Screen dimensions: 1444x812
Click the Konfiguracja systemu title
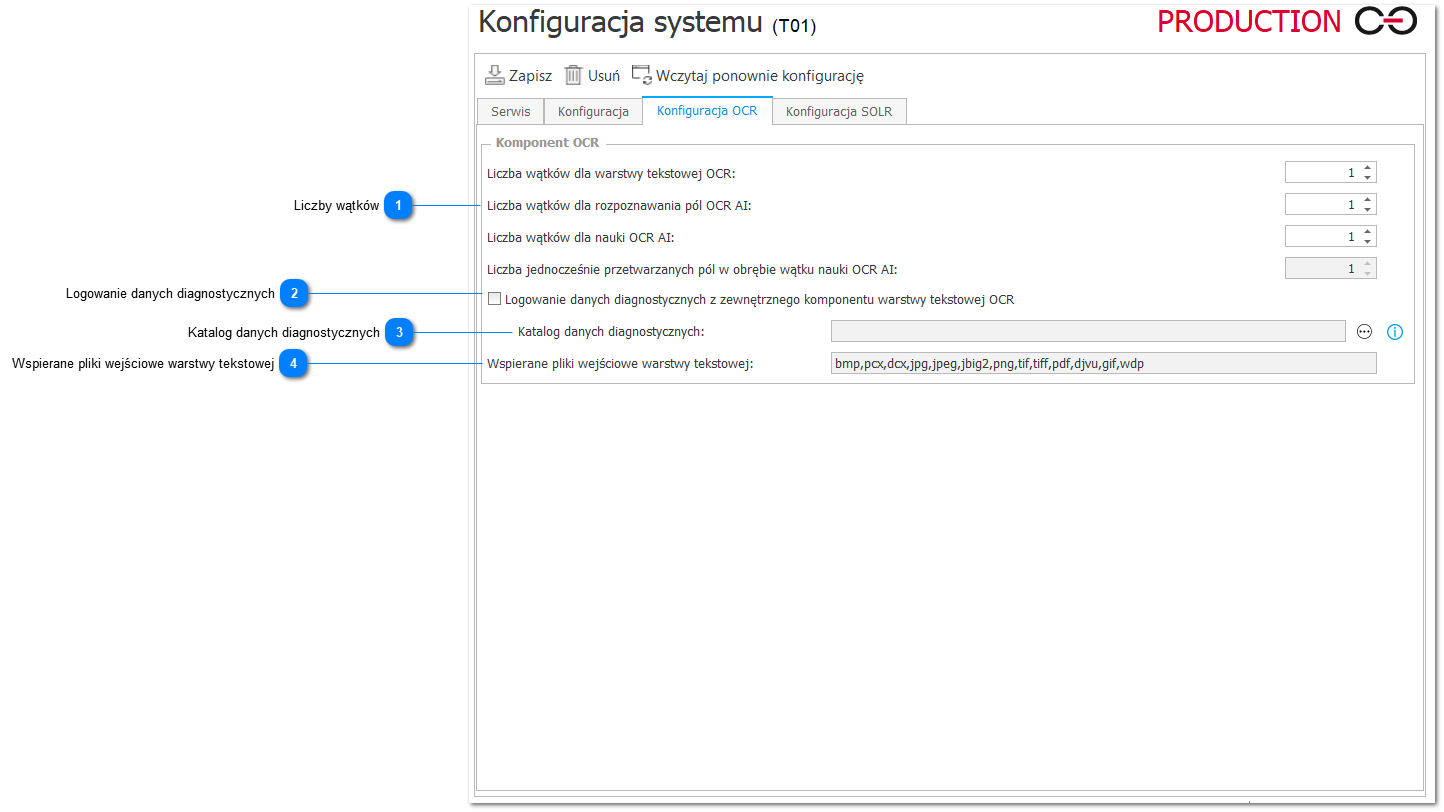click(621, 22)
